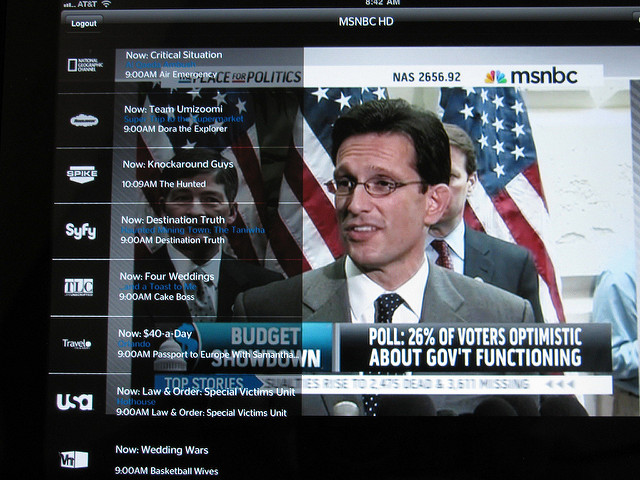The image size is (640, 480).
Task: Open '9:00AM Cake Boss' listing
Action: (x=157, y=297)
